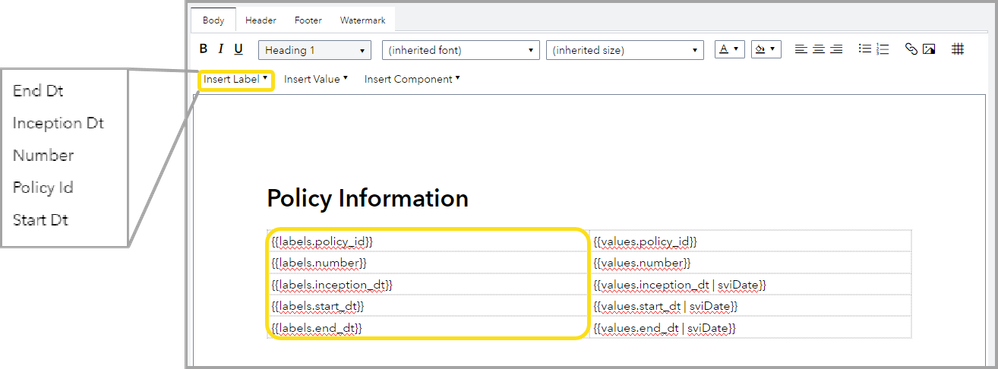The image size is (998, 369).
Task: Open the Insert Value menu
Action: click(316, 80)
